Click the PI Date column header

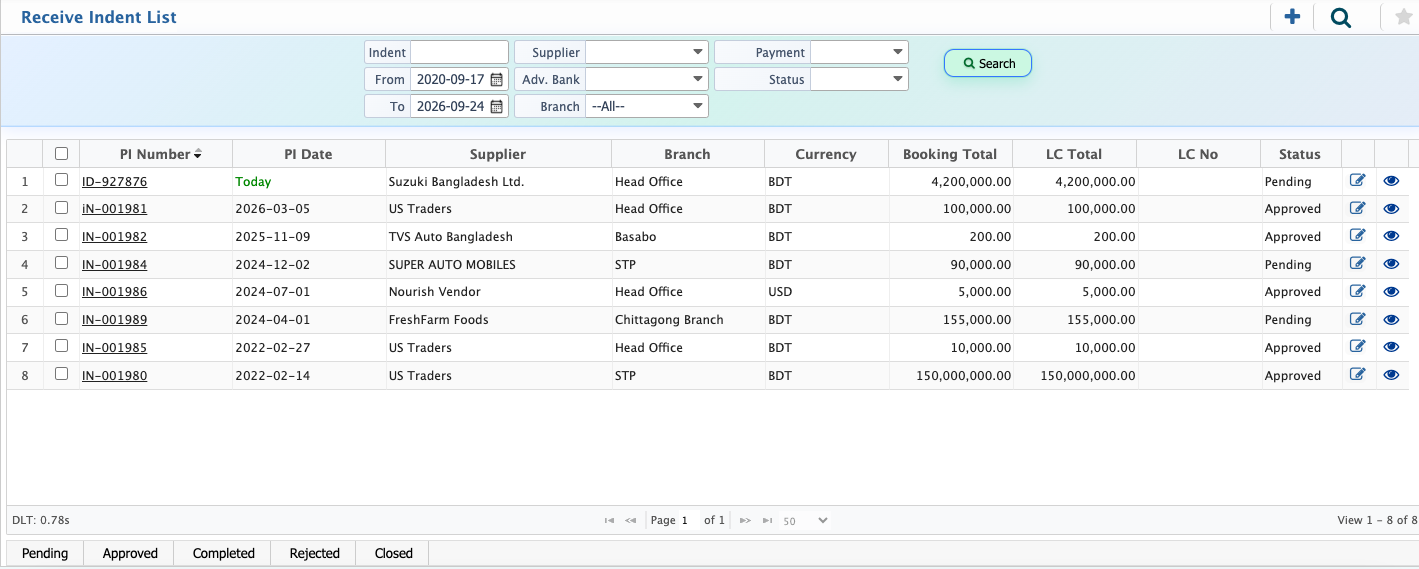click(x=308, y=154)
